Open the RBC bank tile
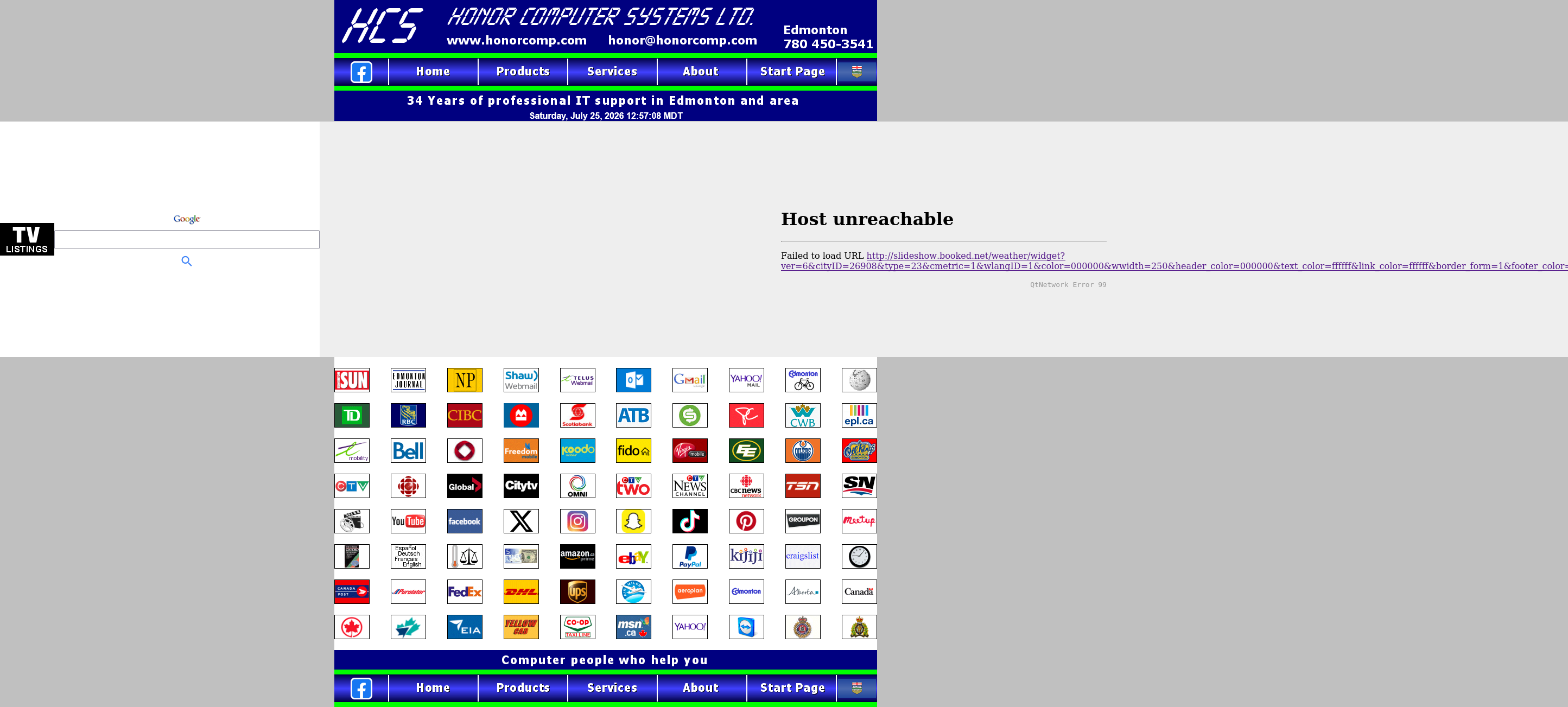The image size is (1568, 707). point(409,416)
